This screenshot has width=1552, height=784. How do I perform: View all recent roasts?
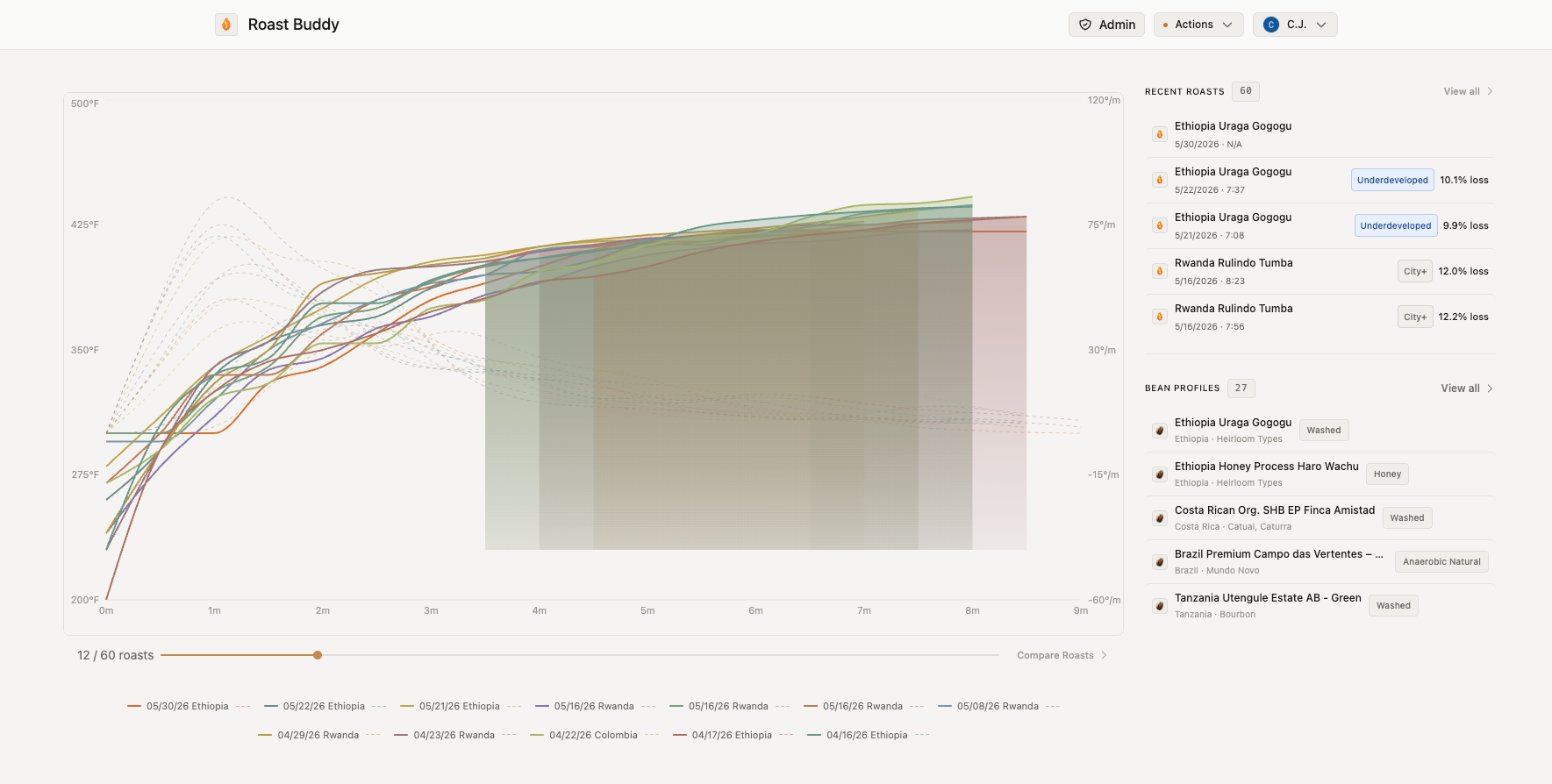point(1468,91)
